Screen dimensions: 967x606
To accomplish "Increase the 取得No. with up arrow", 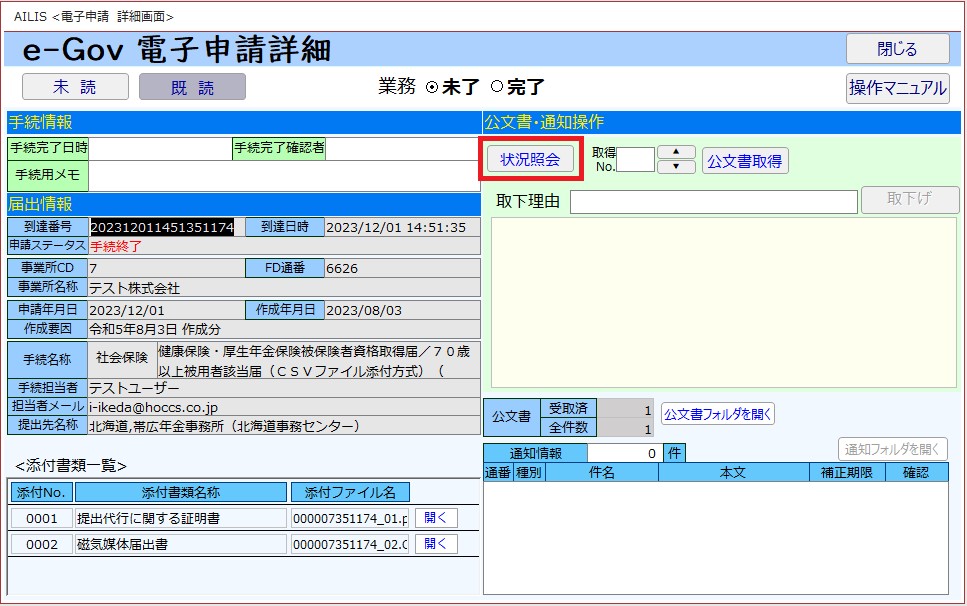I will coord(676,152).
